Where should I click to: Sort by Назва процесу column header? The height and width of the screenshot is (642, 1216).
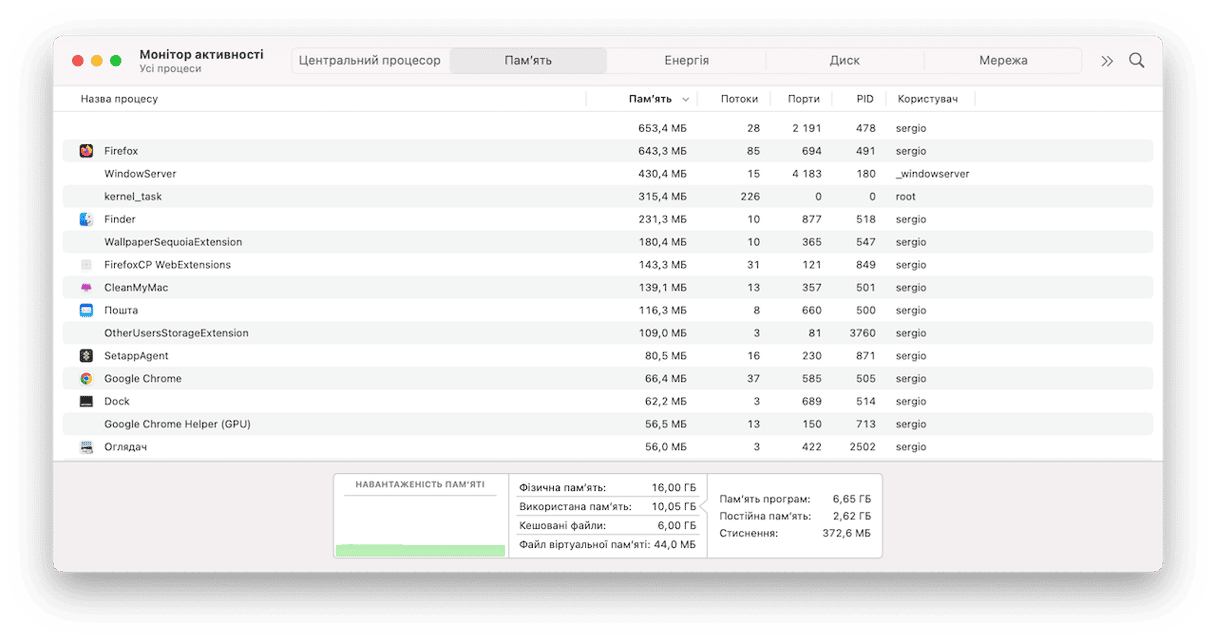119,99
